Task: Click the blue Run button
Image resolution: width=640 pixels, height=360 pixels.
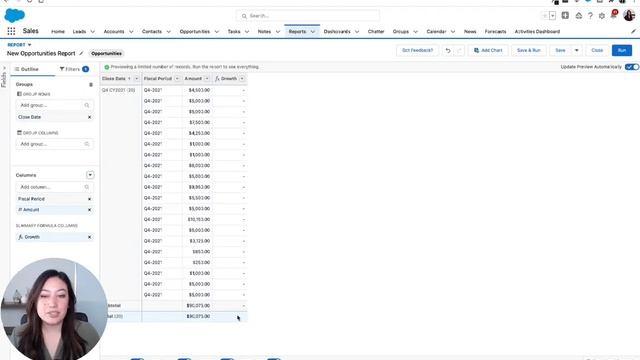Action: 622,50
